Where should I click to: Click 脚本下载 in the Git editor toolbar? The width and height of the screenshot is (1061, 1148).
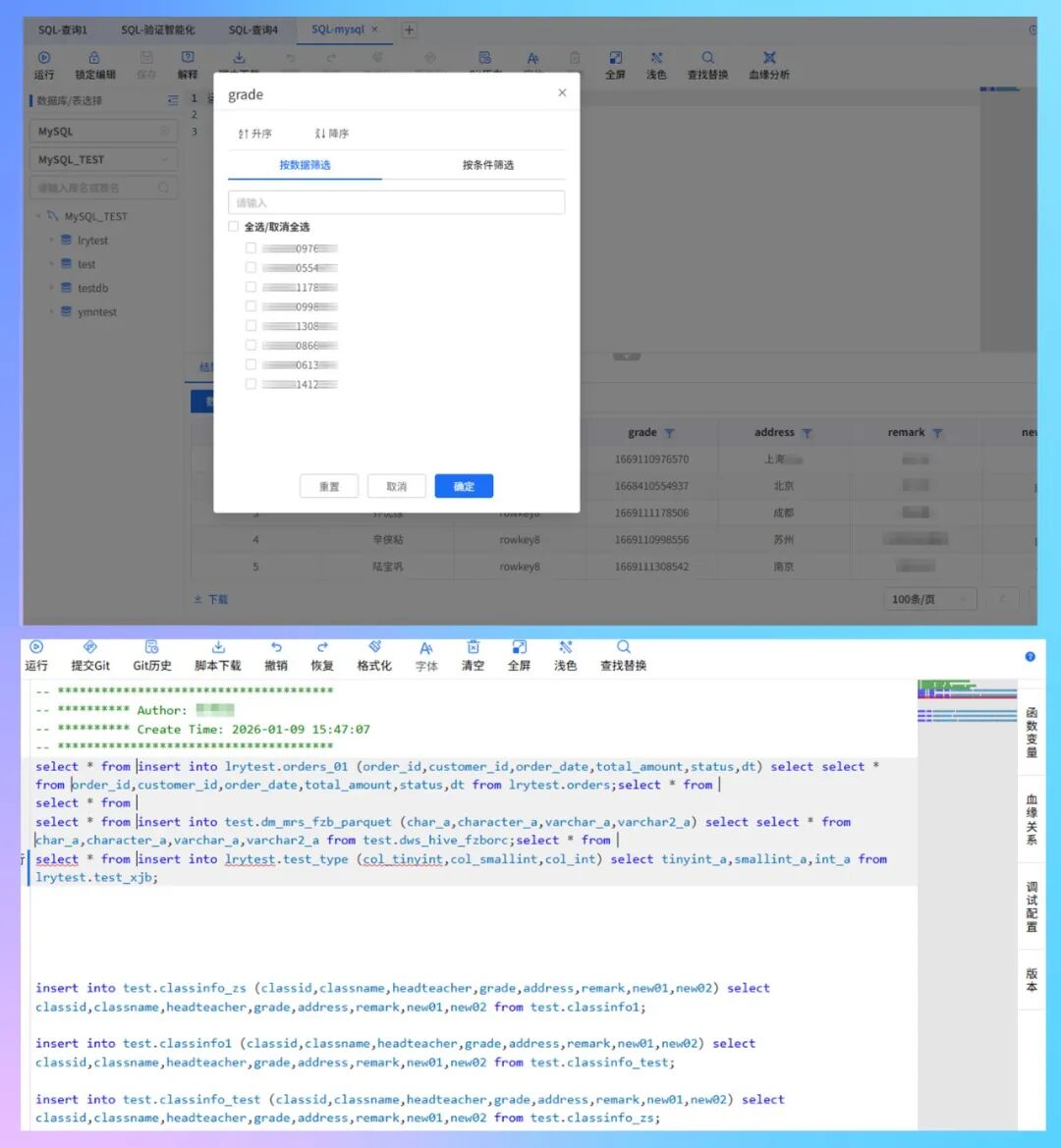pyautogui.click(x=217, y=655)
